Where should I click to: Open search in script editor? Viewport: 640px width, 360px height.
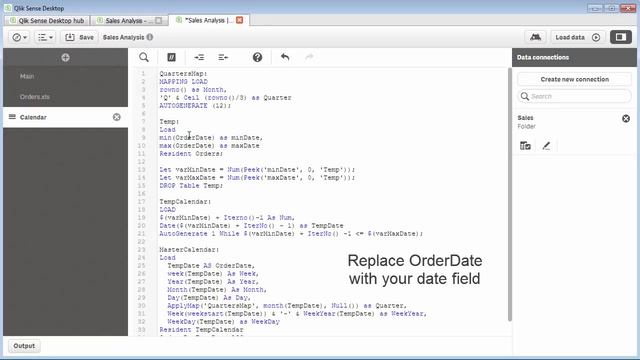[x=144, y=58]
